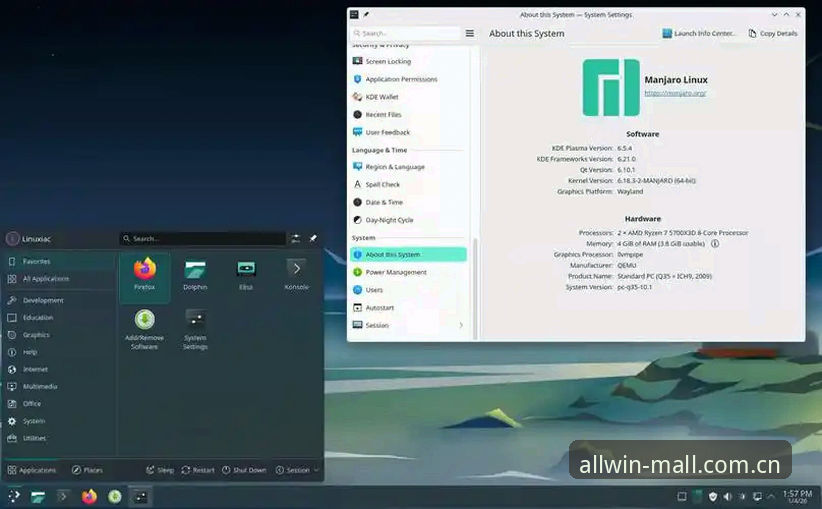Image resolution: width=822 pixels, height=509 pixels.
Task: Click the Session button
Action: coord(293,470)
